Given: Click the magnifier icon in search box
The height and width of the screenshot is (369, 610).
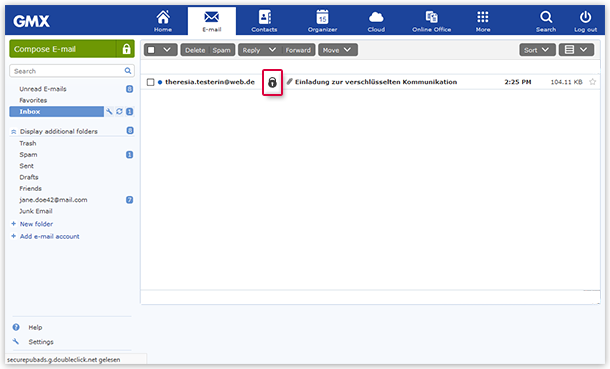Looking at the screenshot, I should pyautogui.click(x=128, y=71).
